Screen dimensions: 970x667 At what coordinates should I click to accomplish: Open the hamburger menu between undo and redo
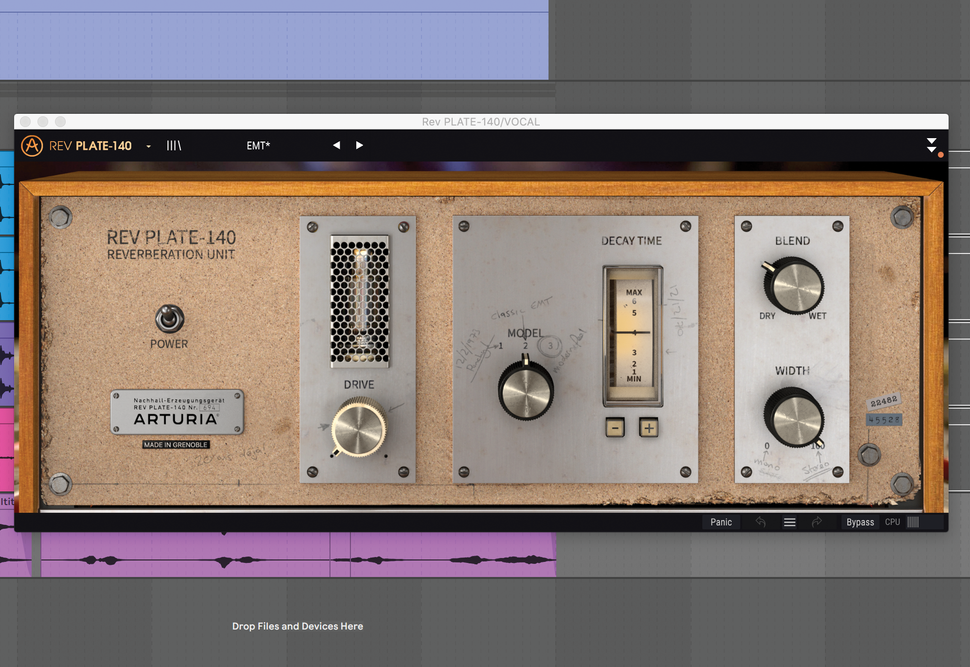789,521
